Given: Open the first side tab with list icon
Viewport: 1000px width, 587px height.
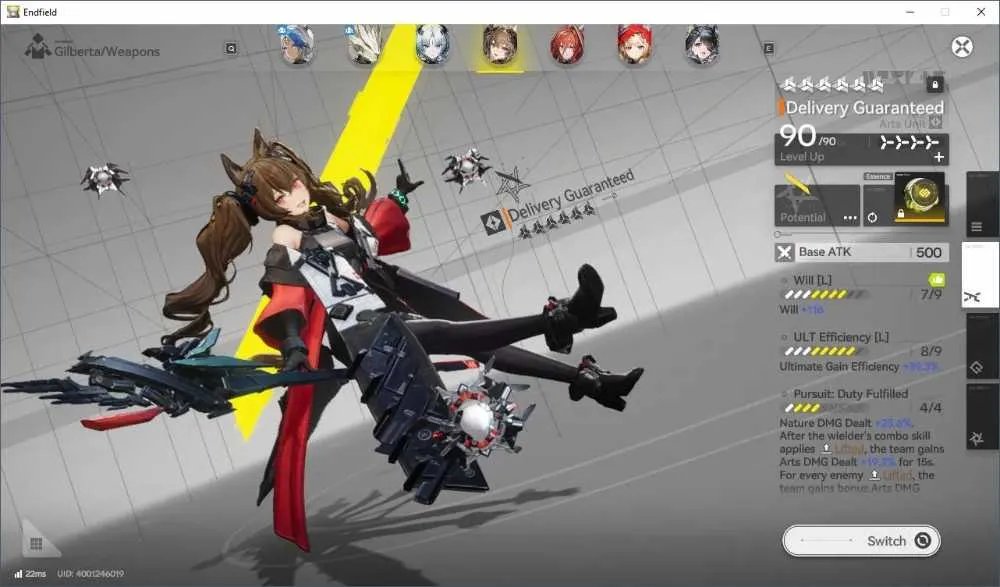Looking at the screenshot, I should pyautogui.click(x=982, y=204).
